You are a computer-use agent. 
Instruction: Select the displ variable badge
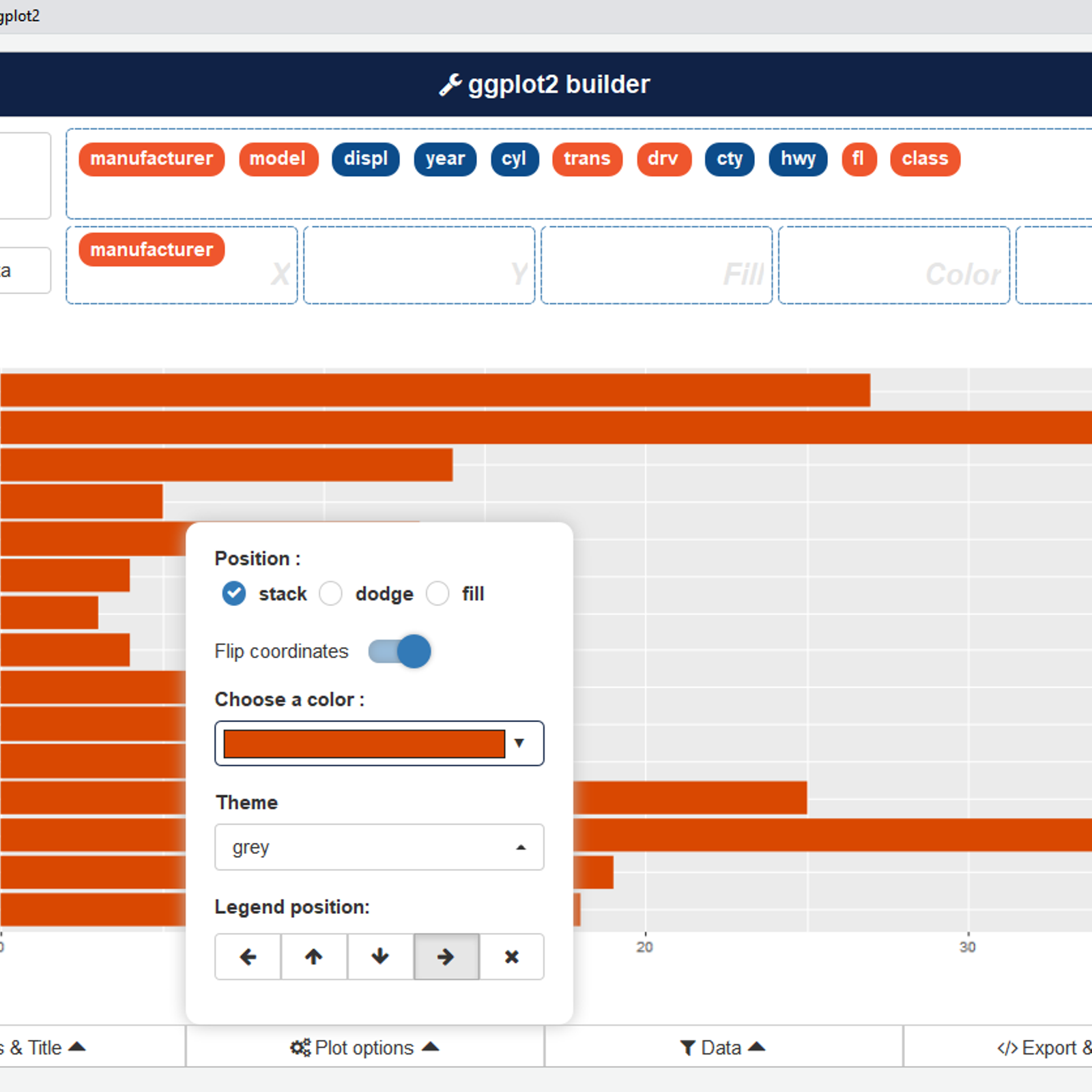point(366,159)
